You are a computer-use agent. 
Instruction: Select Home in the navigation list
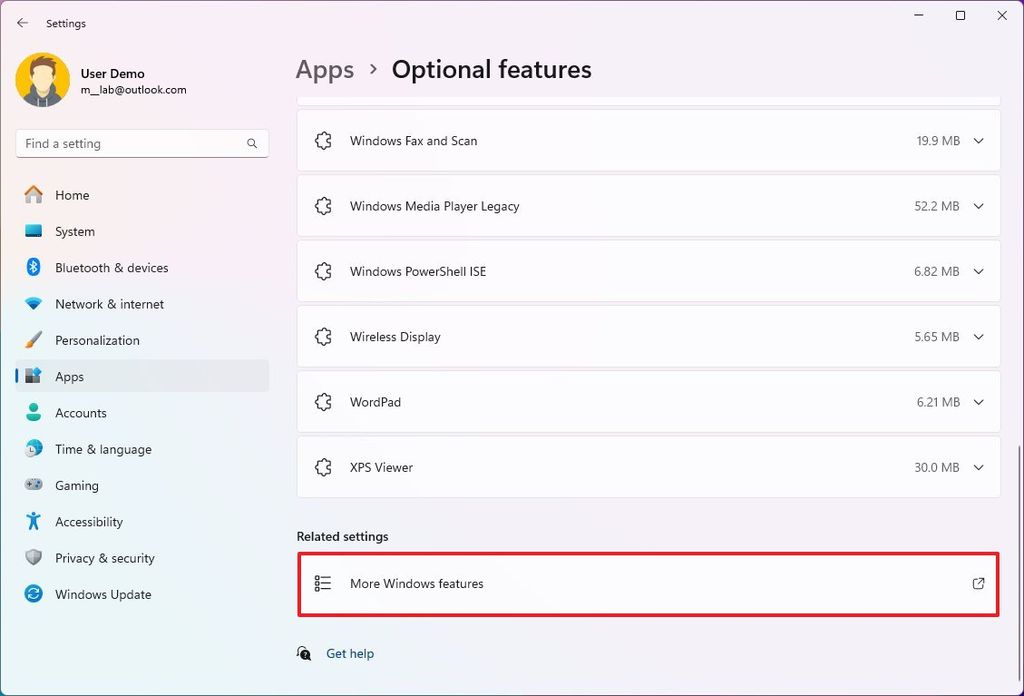[69, 194]
